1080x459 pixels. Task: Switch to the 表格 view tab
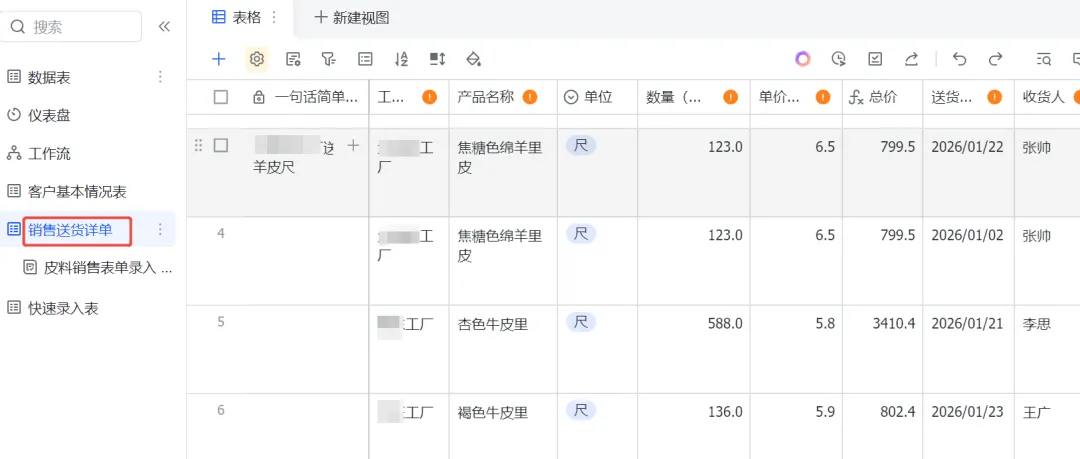[239, 17]
